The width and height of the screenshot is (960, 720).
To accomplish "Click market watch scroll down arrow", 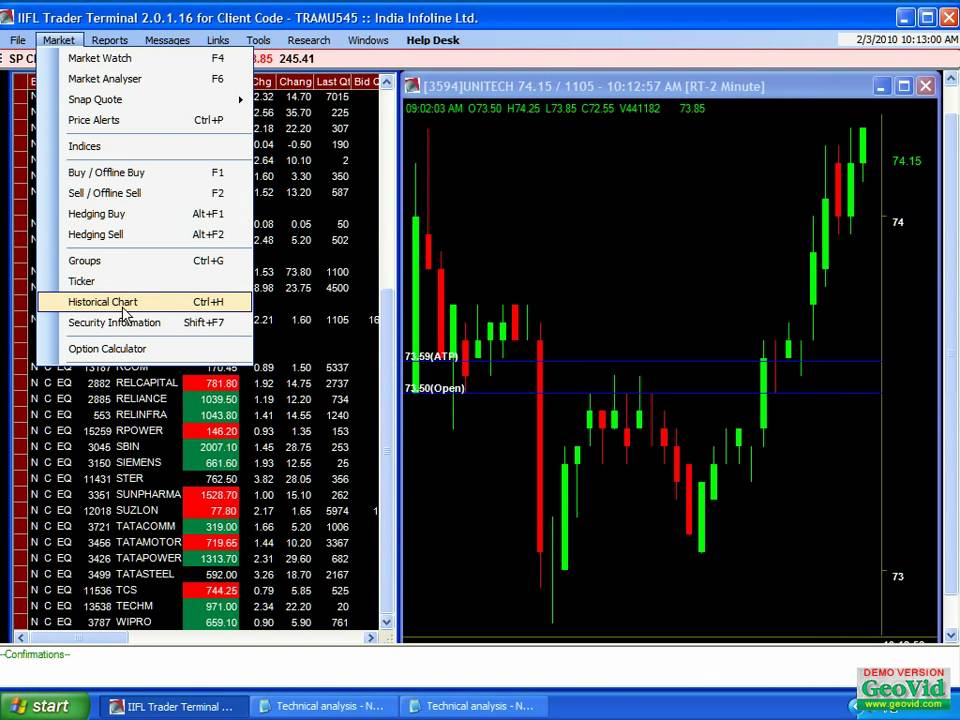I will [386, 622].
